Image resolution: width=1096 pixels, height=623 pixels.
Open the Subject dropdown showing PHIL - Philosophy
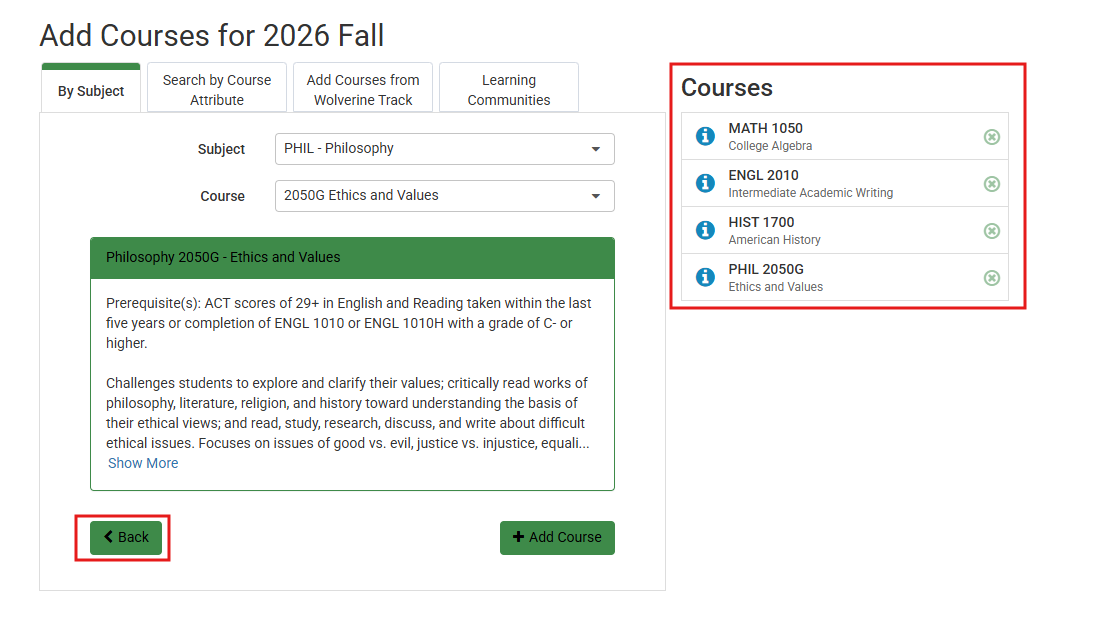point(445,149)
